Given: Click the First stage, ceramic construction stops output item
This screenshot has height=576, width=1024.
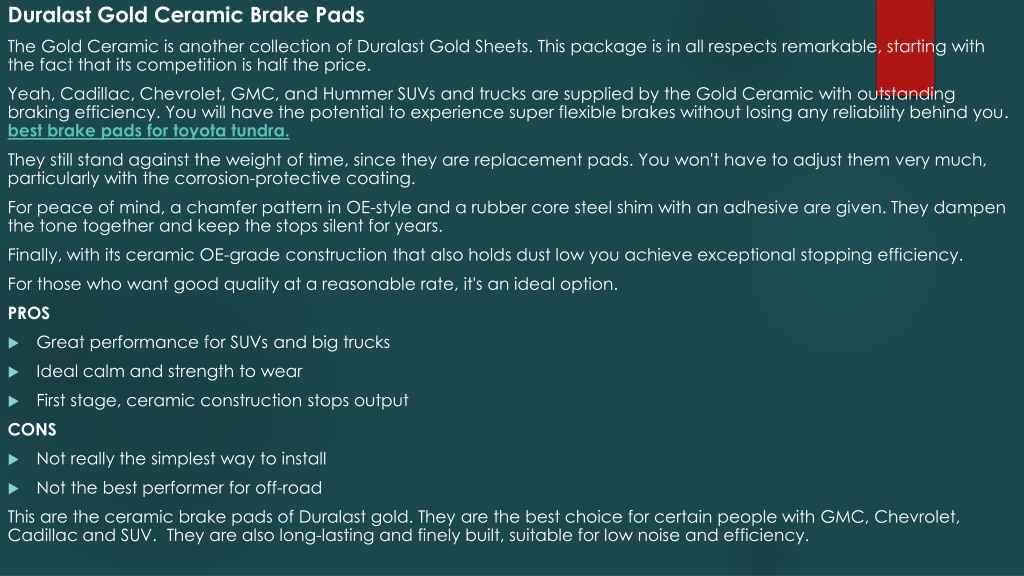Looking at the screenshot, I should coord(222,400).
